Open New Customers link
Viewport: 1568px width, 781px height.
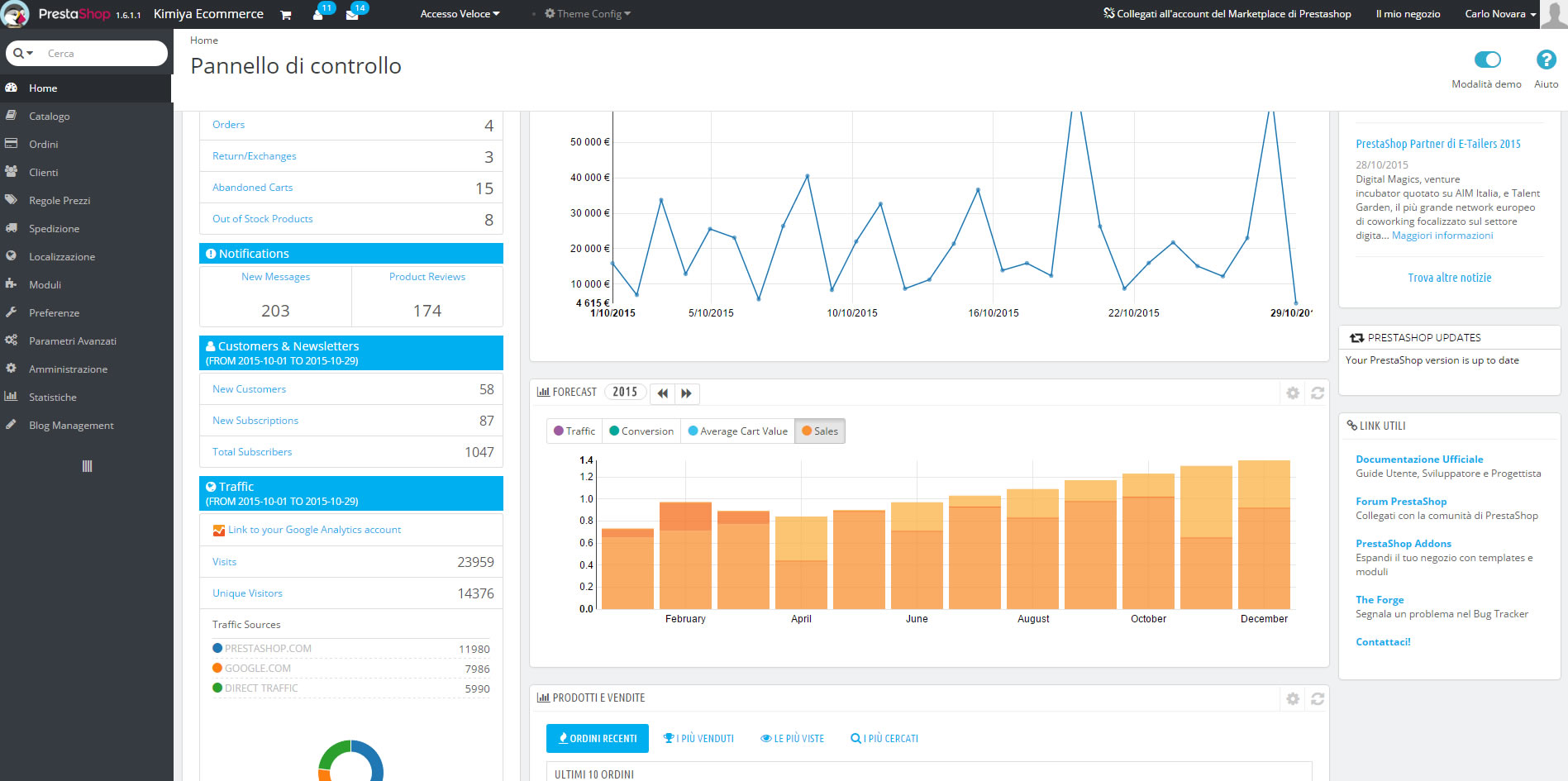click(x=249, y=389)
